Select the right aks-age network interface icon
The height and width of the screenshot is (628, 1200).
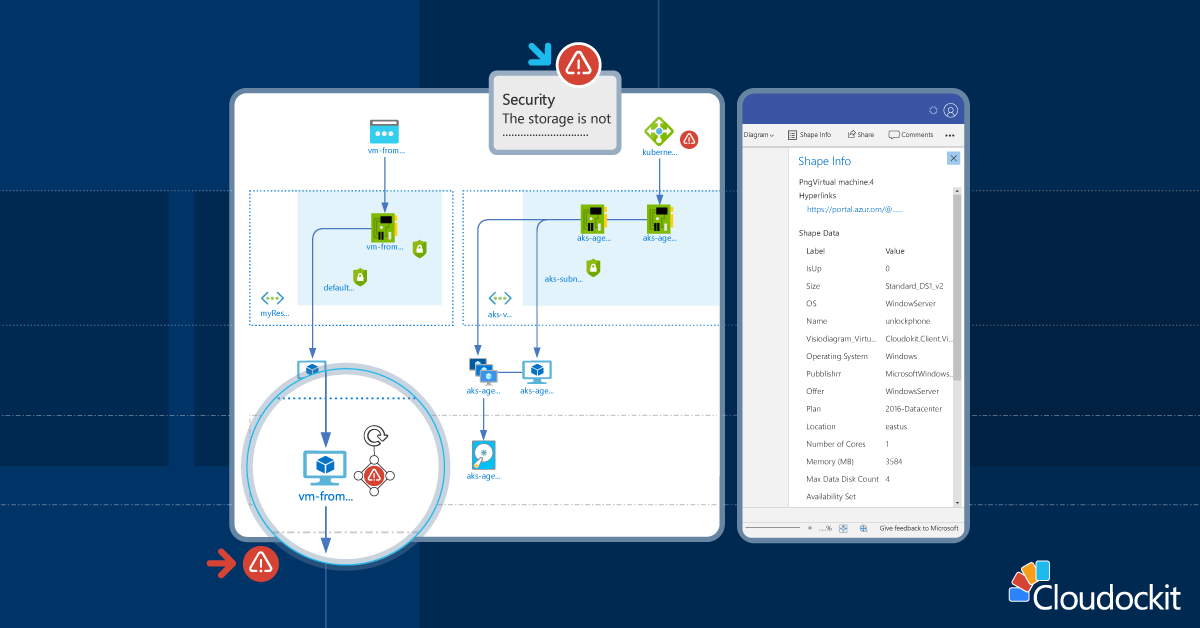tap(659, 218)
